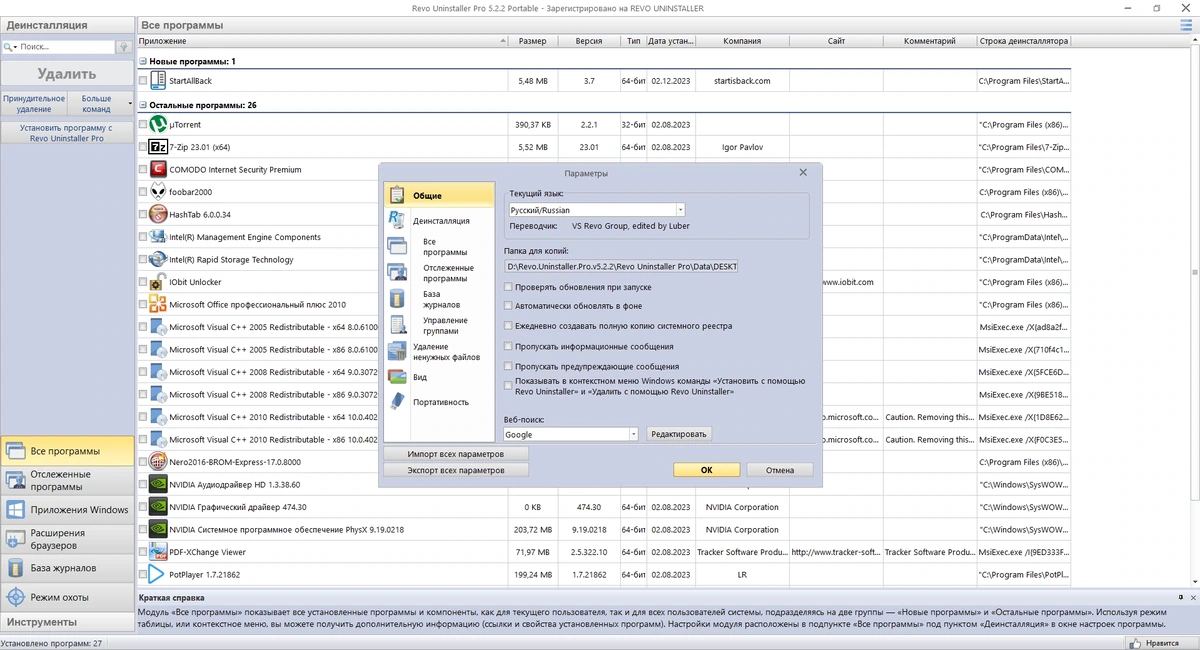Check the box next to µTorrent
The image size is (1200, 650).
click(143, 126)
